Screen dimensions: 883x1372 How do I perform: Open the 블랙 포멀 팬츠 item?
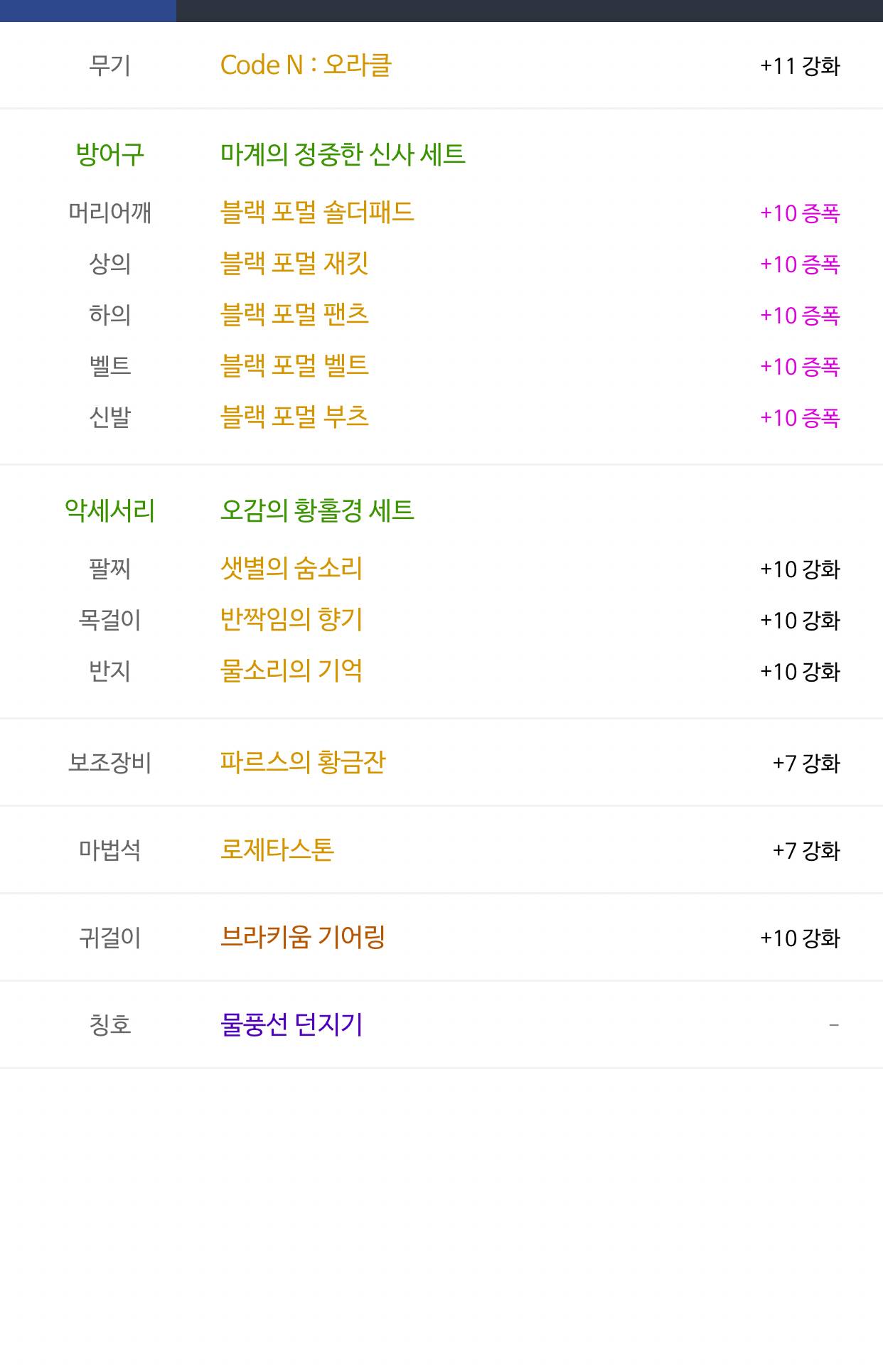point(294,315)
